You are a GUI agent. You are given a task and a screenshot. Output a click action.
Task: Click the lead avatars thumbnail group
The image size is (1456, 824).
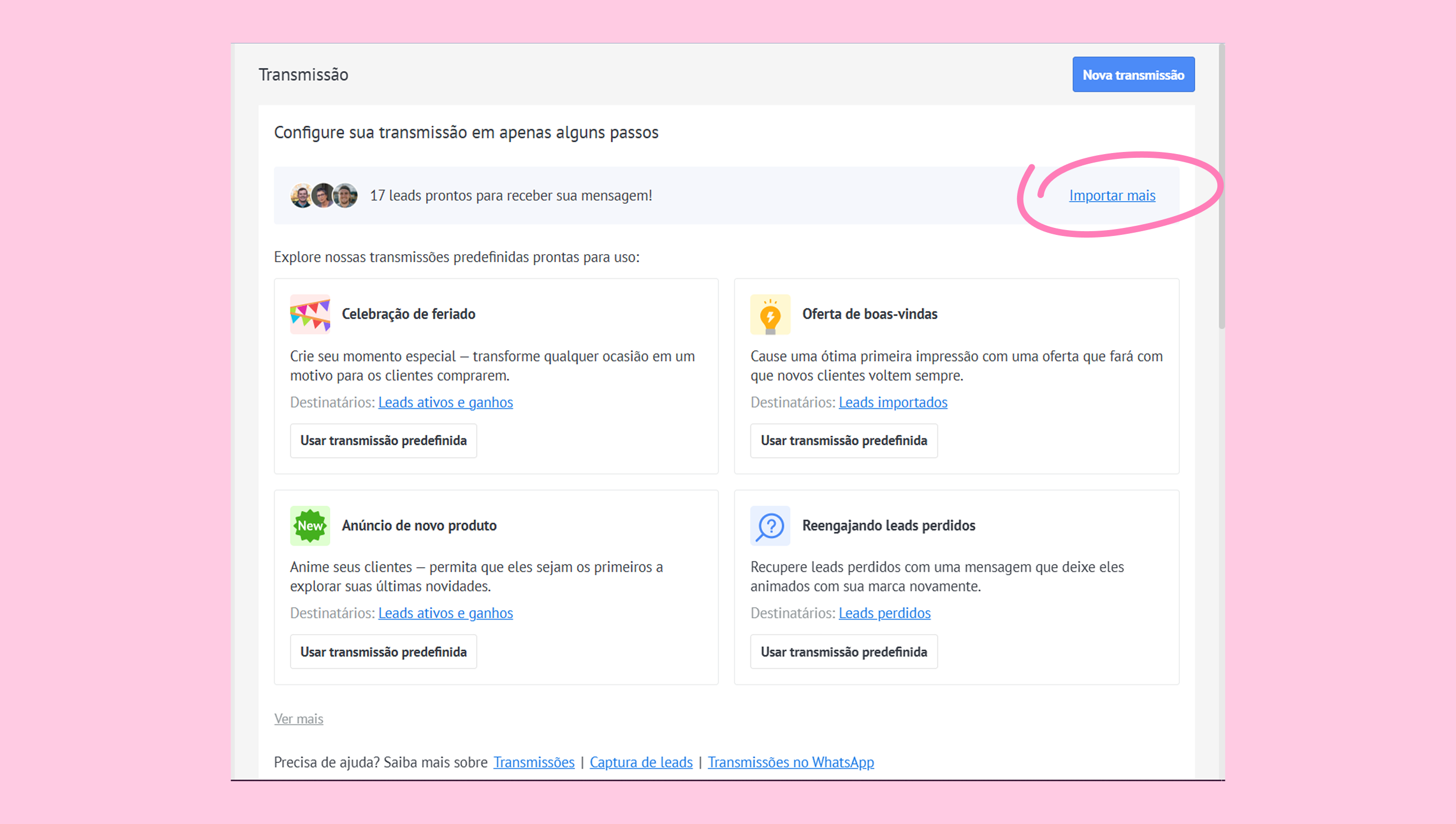[x=324, y=196]
